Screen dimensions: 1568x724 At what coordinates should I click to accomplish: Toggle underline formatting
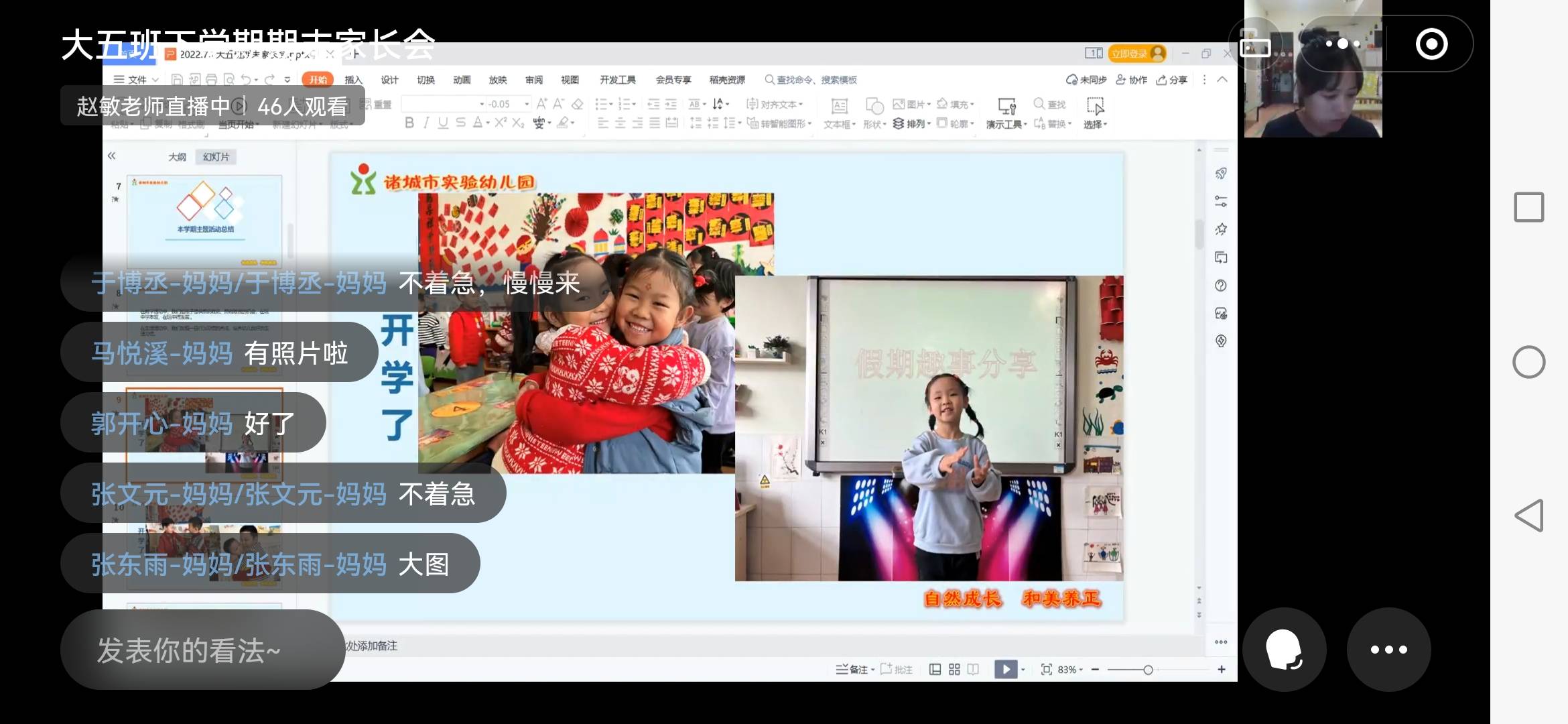(x=443, y=123)
